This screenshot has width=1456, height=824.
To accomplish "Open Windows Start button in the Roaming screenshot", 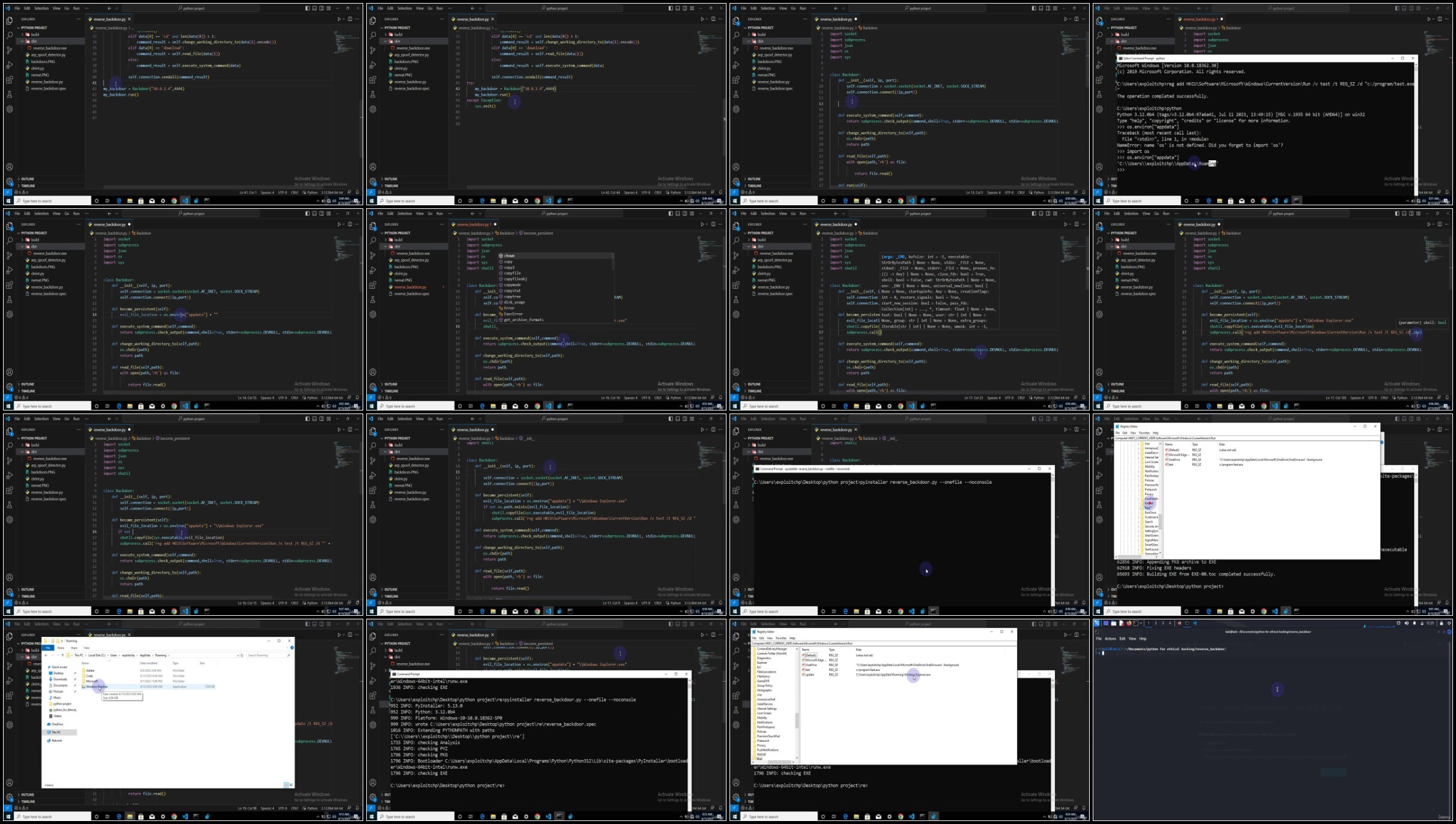I will 8,816.
